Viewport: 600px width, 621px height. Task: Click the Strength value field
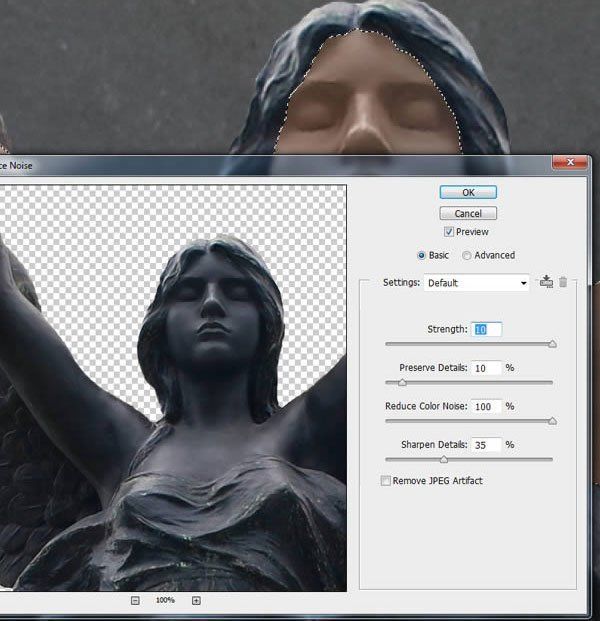tap(486, 330)
